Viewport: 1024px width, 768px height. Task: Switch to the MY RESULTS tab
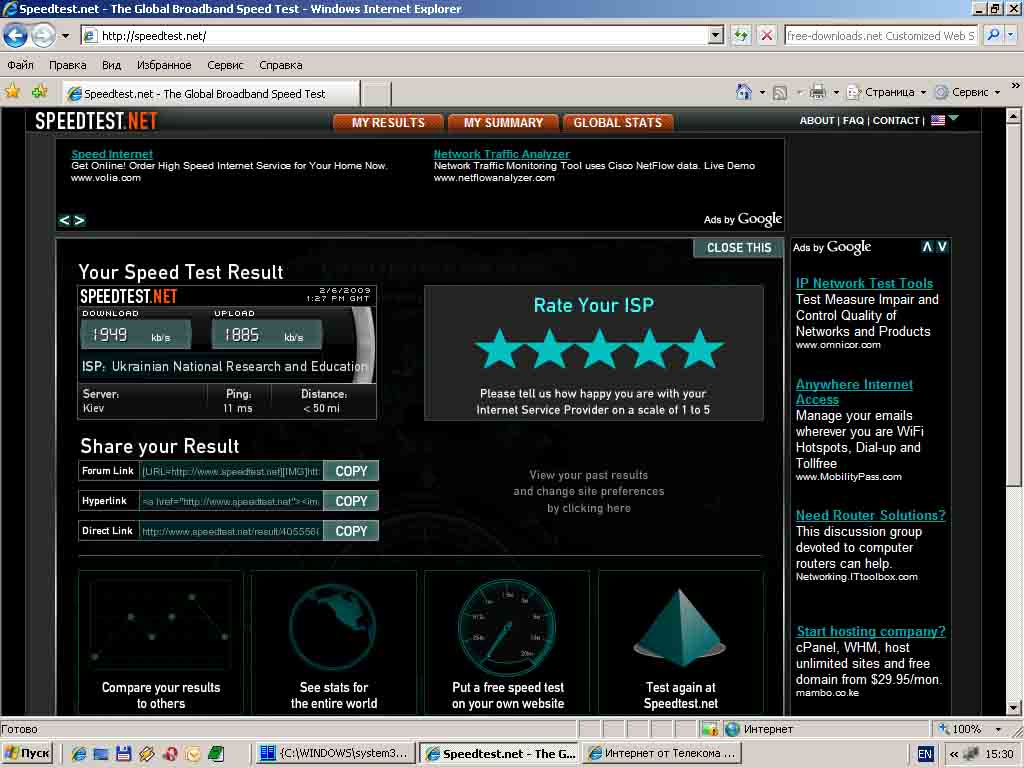tap(388, 122)
